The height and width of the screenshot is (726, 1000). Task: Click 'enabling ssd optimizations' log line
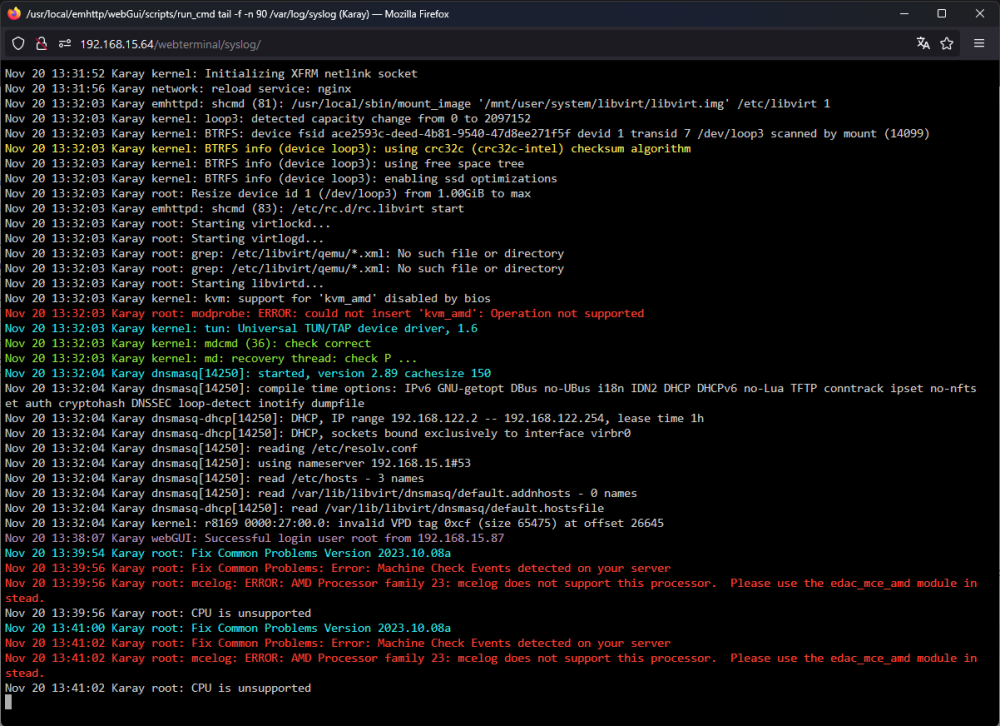281,179
